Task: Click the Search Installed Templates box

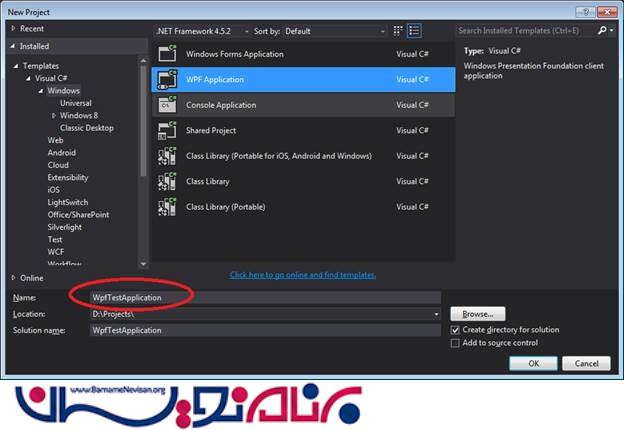Action: tap(526, 30)
